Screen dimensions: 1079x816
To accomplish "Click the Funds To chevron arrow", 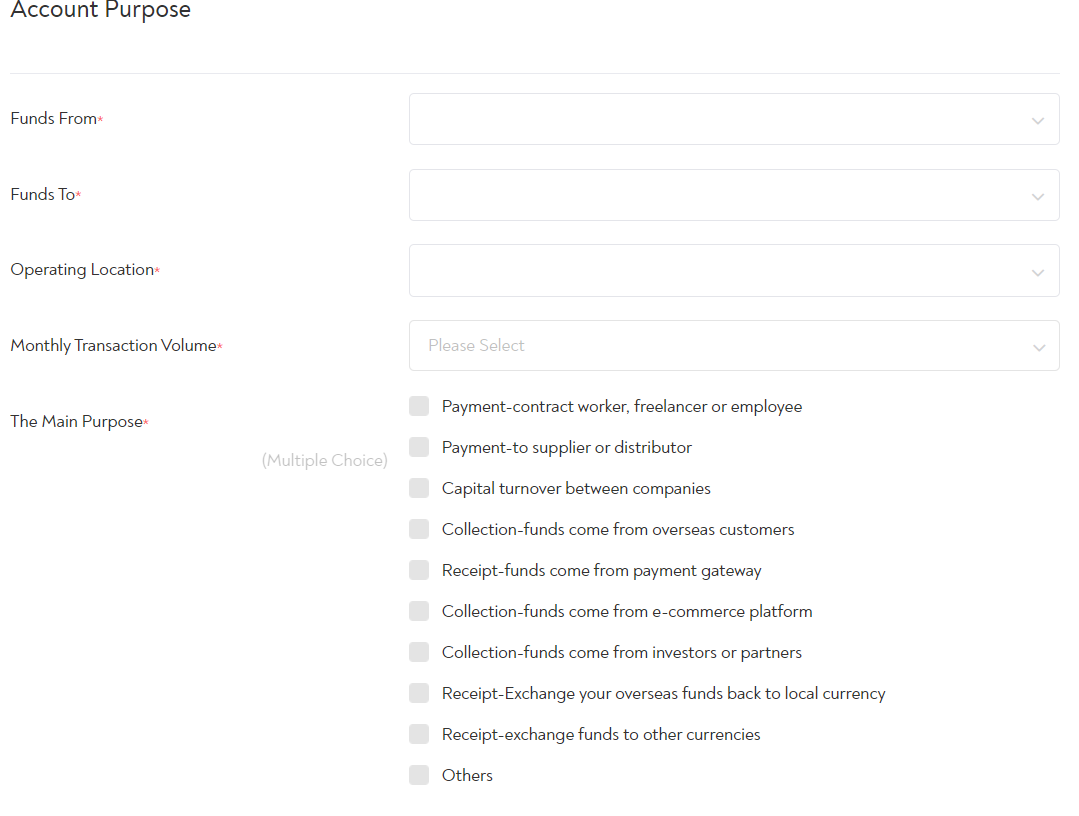I will [x=1038, y=197].
